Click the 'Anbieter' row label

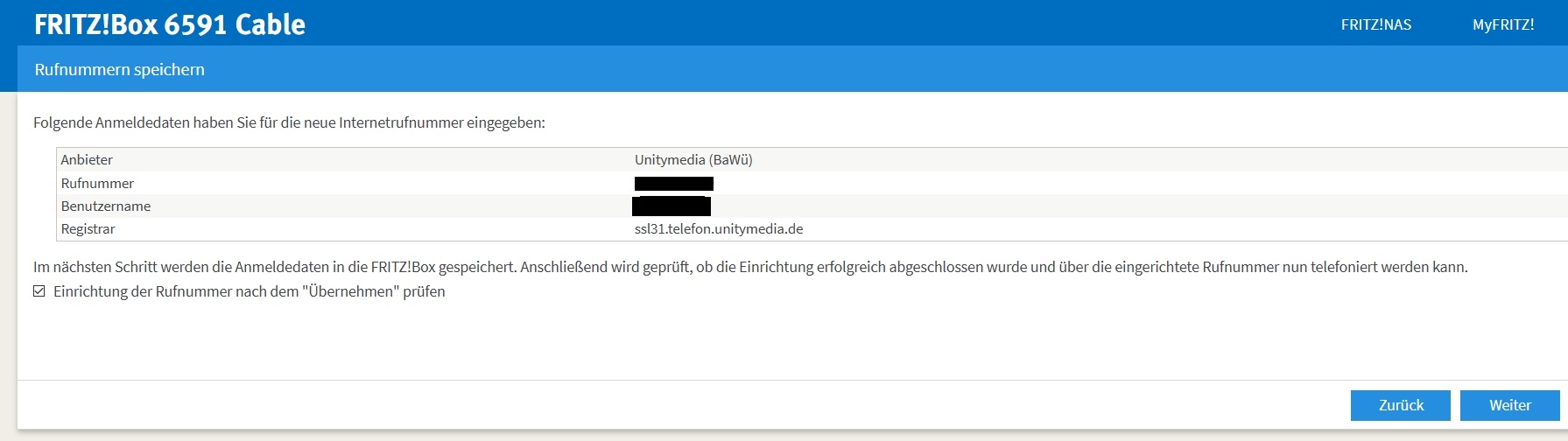click(87, 159)
